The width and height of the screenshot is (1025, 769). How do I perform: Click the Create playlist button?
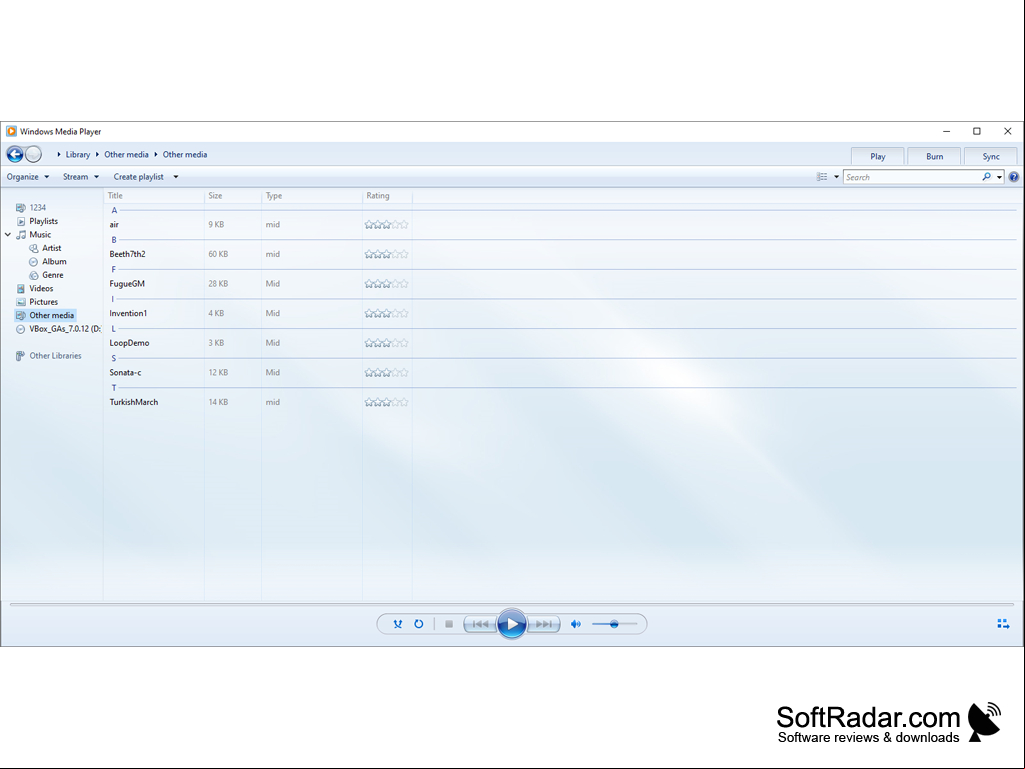[x=139, y=177]
